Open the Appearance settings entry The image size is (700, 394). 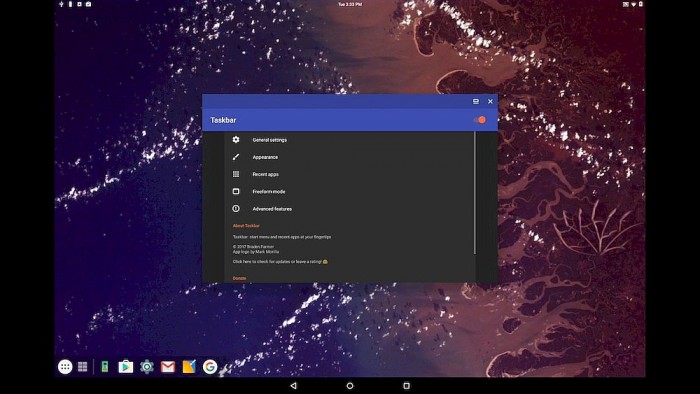pyautogui.click(x=349, y=157)
